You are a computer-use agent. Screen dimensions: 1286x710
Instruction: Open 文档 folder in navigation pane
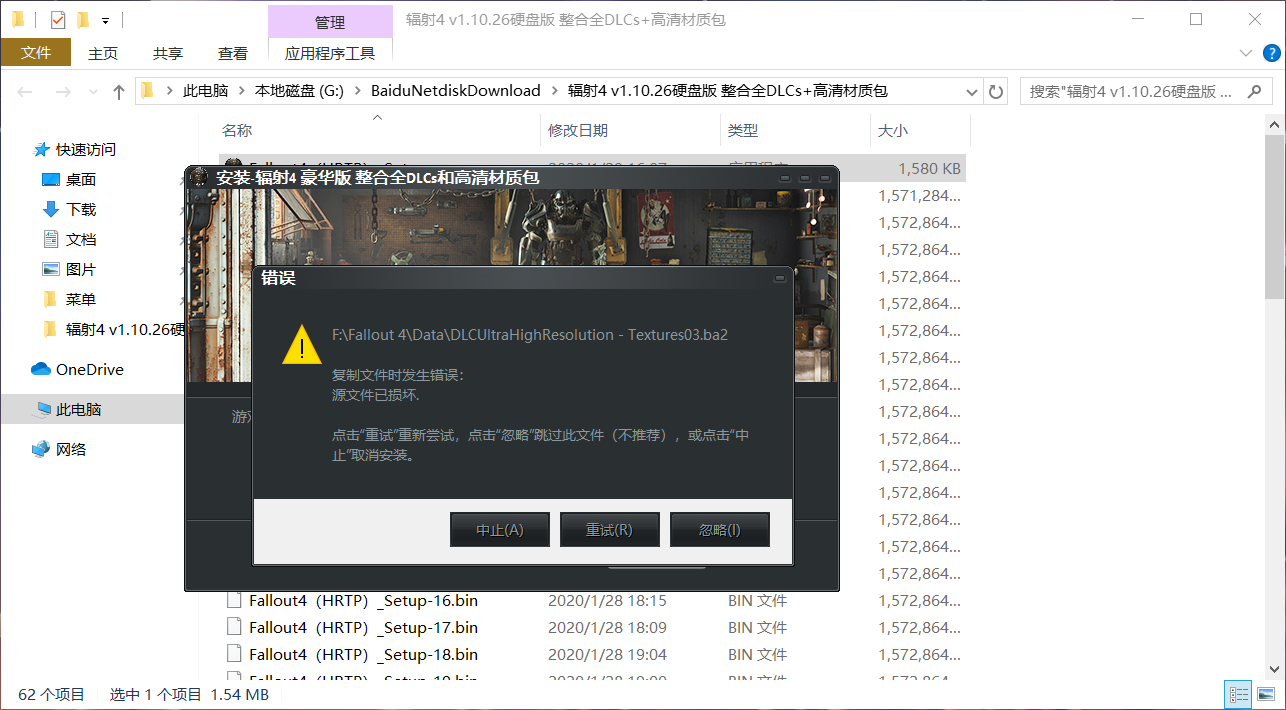coord(80,240)
